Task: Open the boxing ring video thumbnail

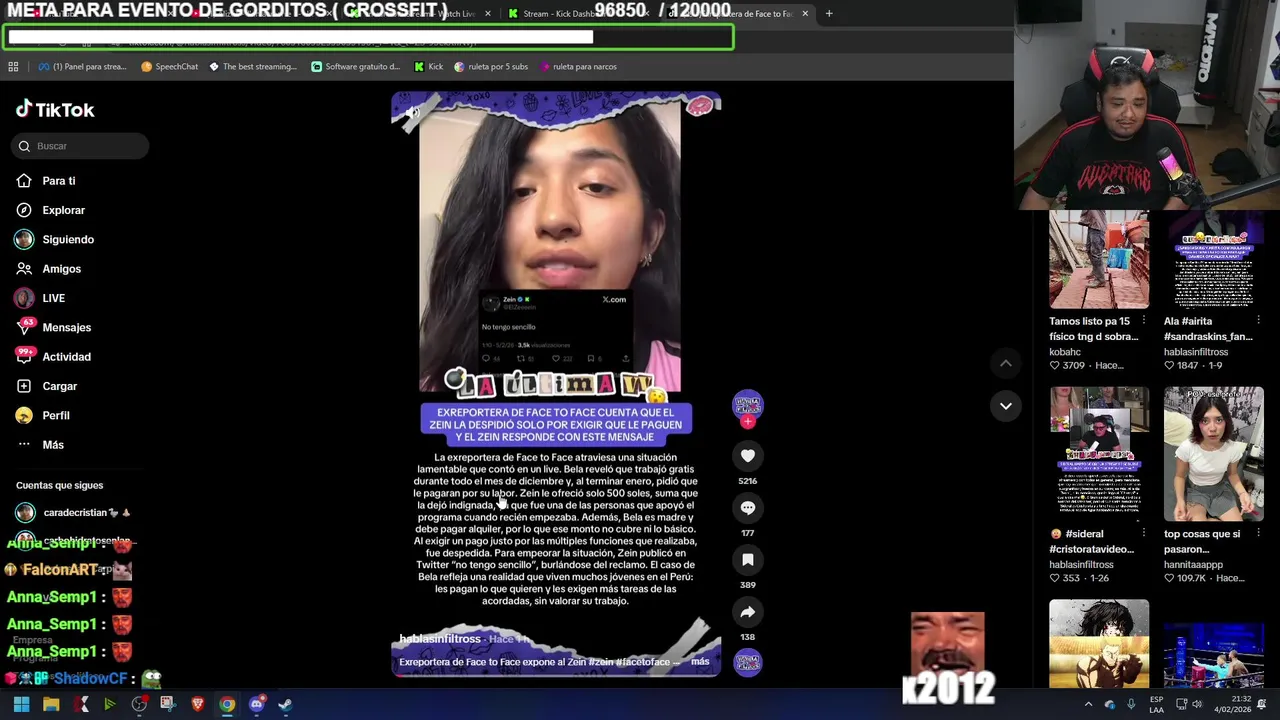Action: click(1213, 654)
